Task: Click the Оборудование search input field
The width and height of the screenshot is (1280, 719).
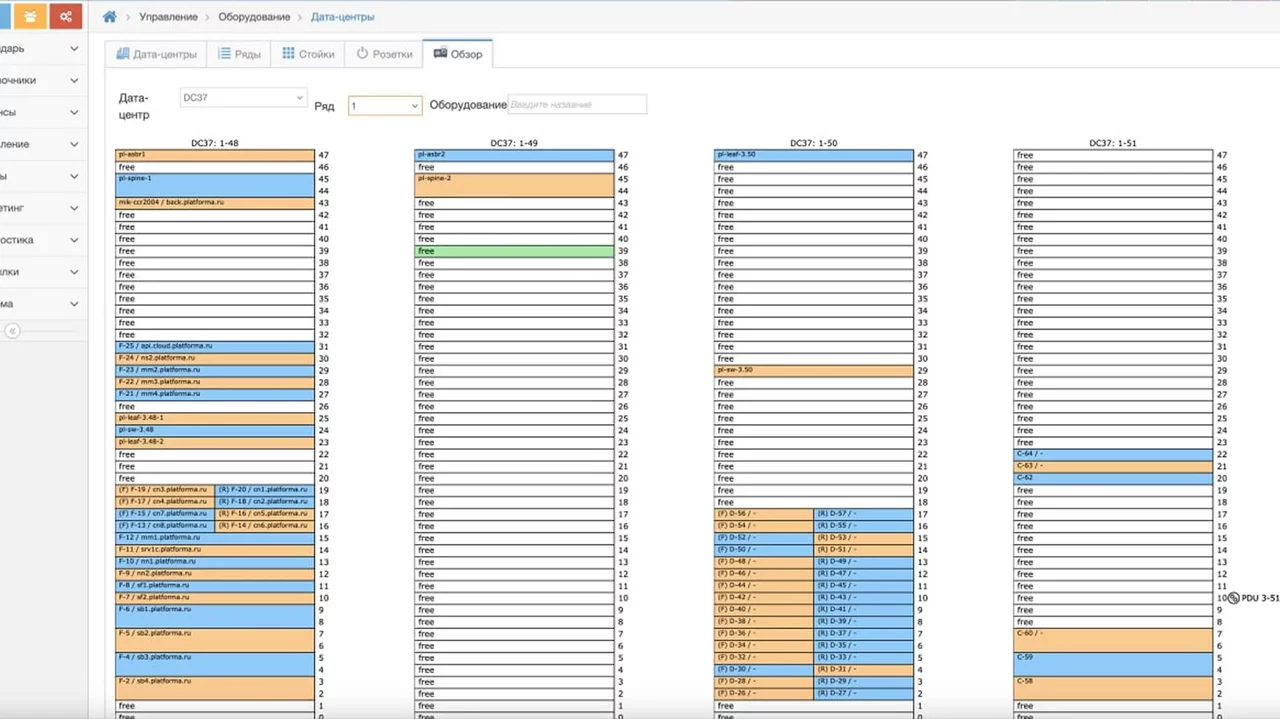Action: tap(577, 104)
